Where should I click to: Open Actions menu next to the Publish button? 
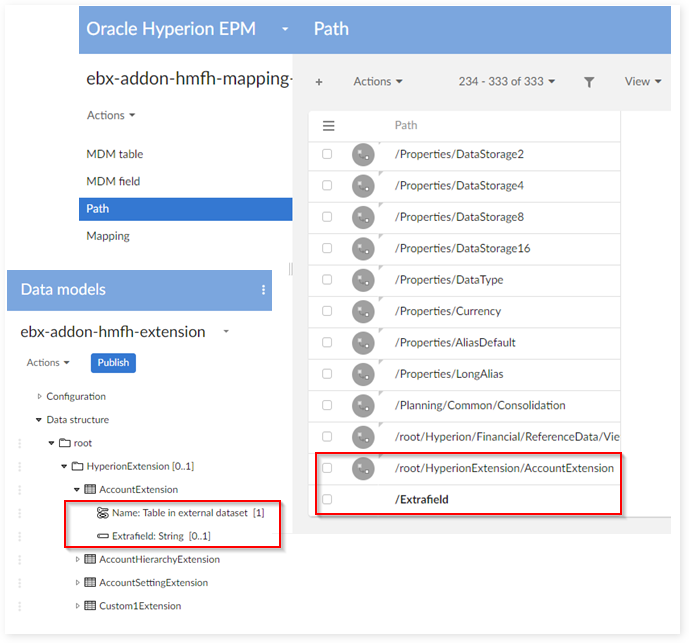click(48, 363)
